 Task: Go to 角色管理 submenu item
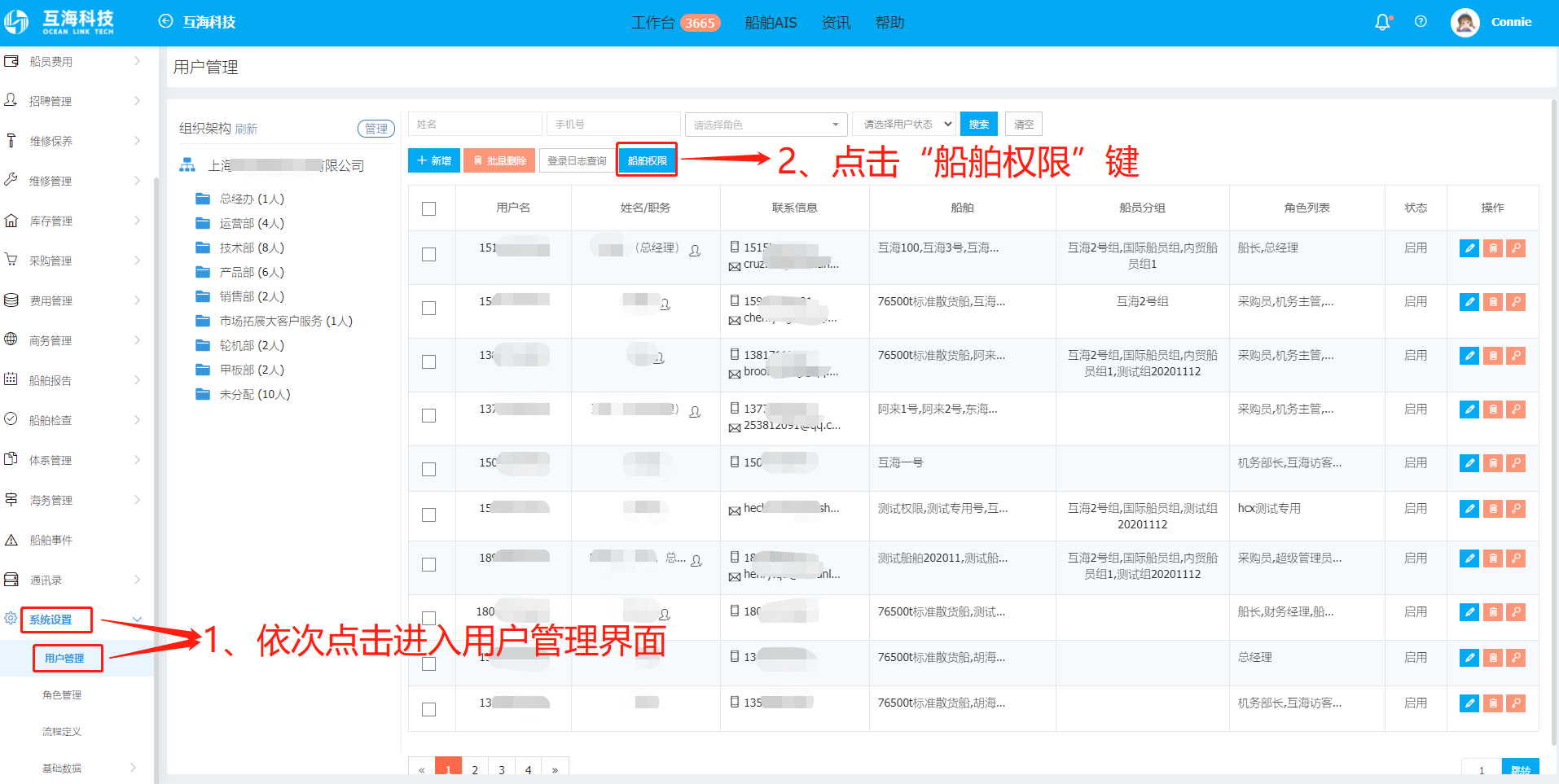pyautogui.click(x=62, y=694)
